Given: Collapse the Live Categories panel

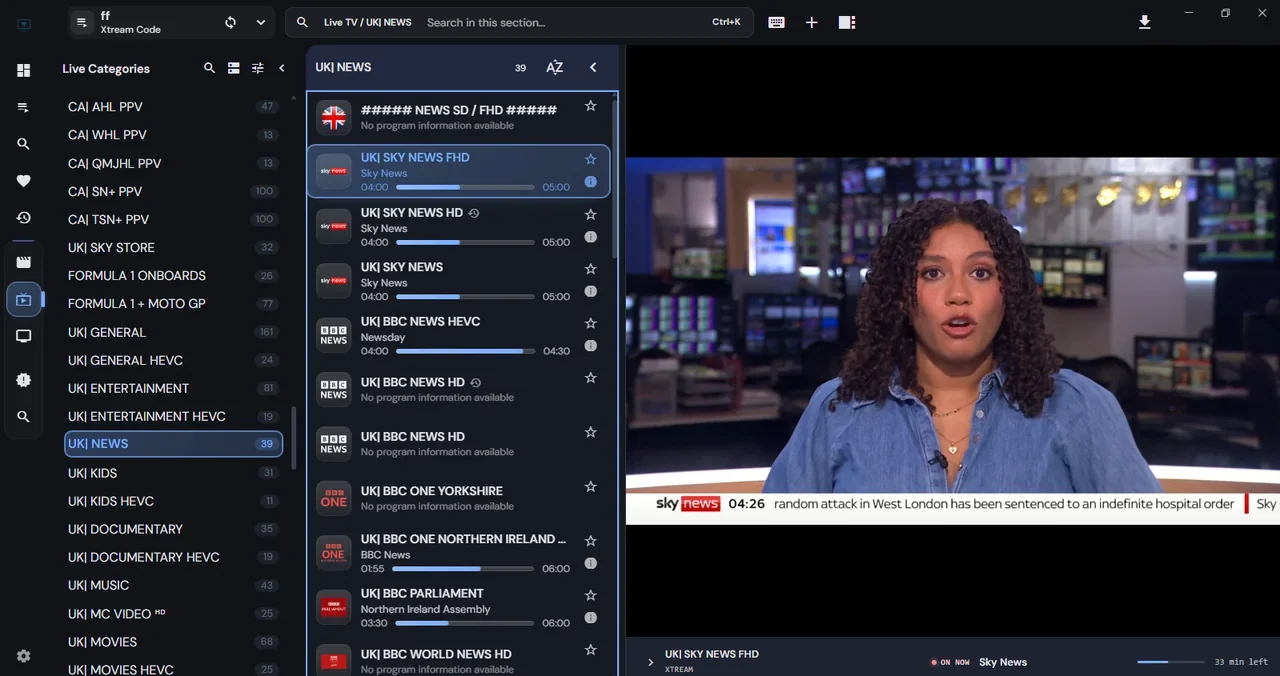Looking at the screenshot, I should [x=282, y=68].
